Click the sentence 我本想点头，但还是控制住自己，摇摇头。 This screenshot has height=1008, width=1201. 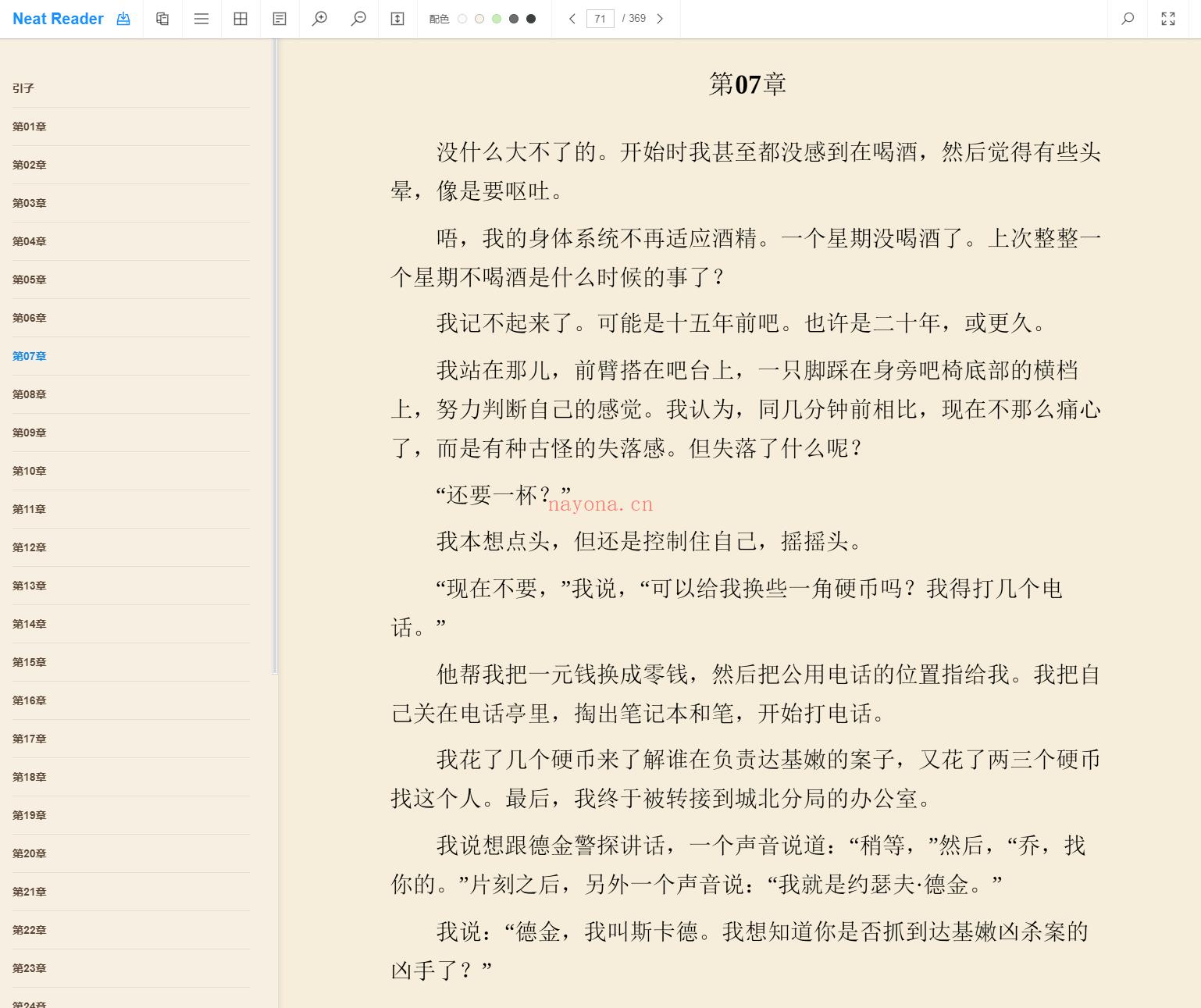(649, 541)
